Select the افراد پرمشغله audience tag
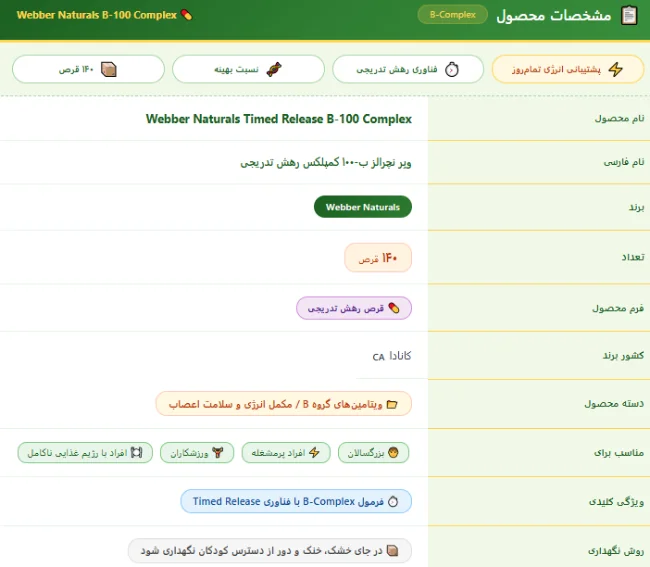The width and height of the screenshot is (650, 567). (286, 453)
